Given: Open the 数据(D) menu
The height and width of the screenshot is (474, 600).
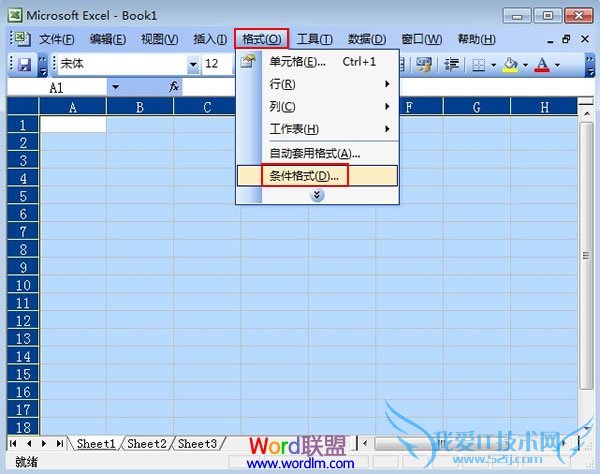Looking at the screenshot, I should tap(367, 39).
